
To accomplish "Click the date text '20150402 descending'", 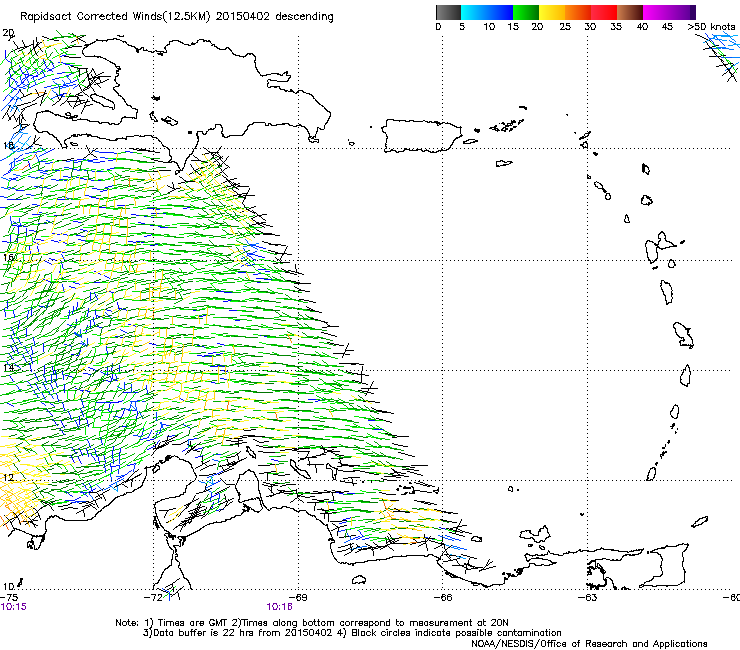I will 275,17.
